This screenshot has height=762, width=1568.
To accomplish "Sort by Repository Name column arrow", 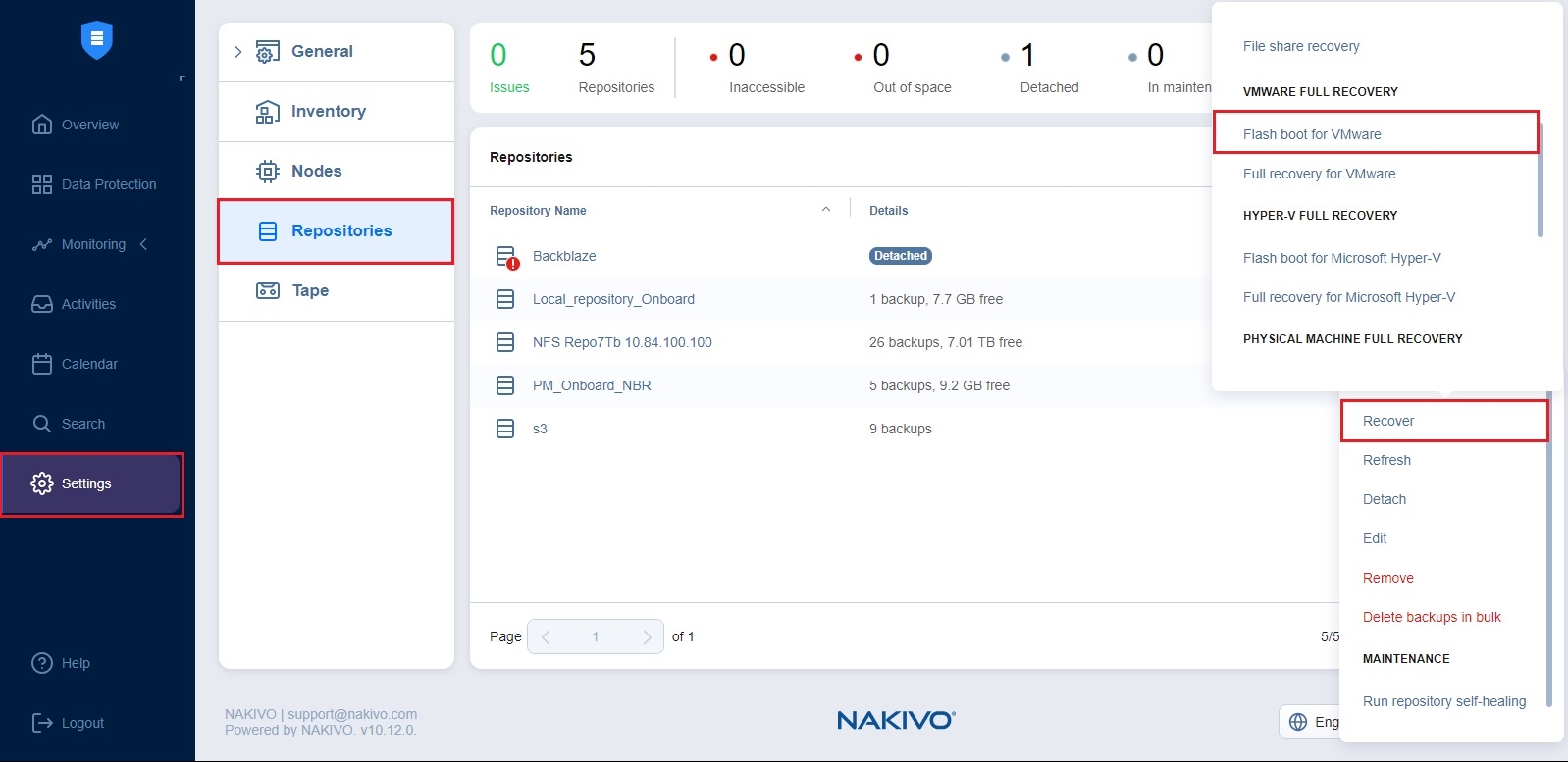I will (825, 210).
